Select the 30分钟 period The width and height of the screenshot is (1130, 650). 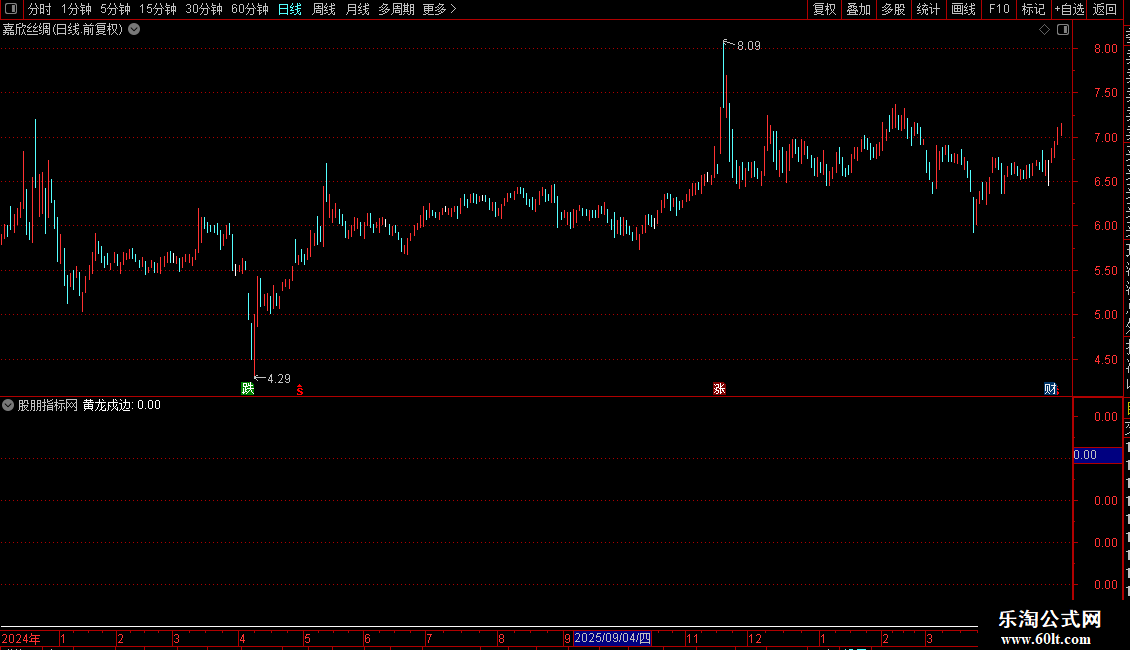coord(204,9)
